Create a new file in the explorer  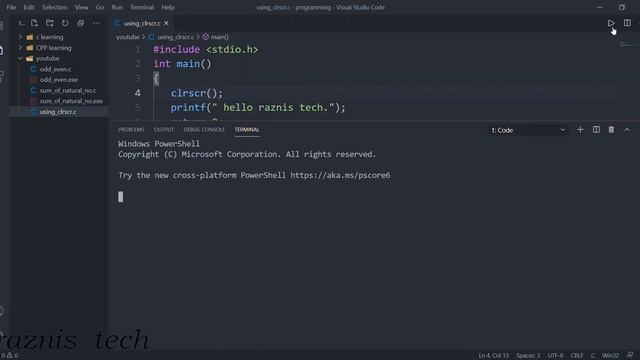[34, 23]
